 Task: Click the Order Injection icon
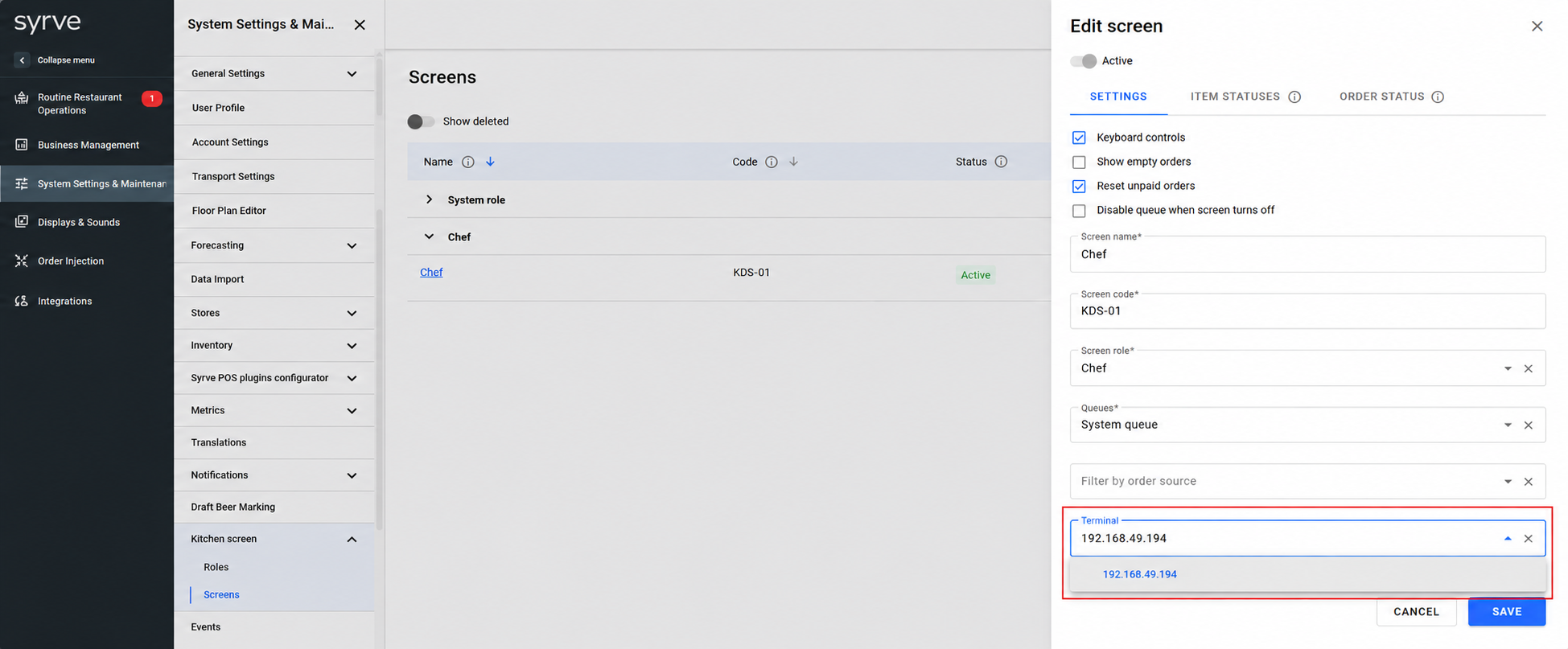tap(22, 261)
